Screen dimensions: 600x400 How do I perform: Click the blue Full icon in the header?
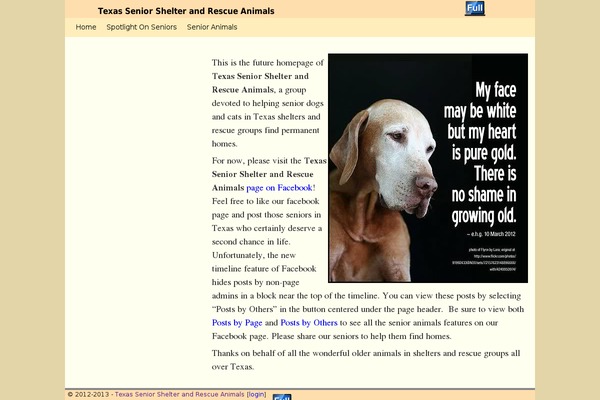tap(475, 8)
